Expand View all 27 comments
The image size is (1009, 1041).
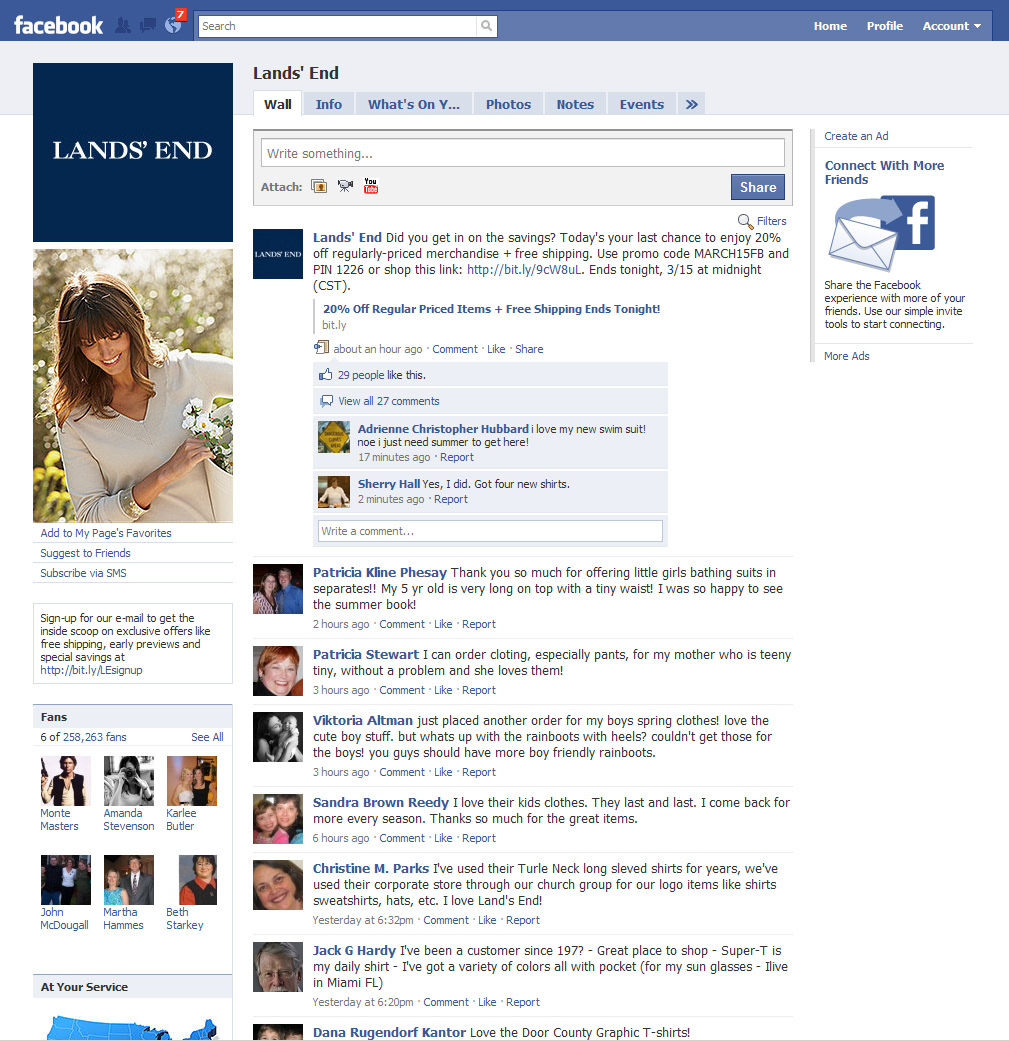388,401
